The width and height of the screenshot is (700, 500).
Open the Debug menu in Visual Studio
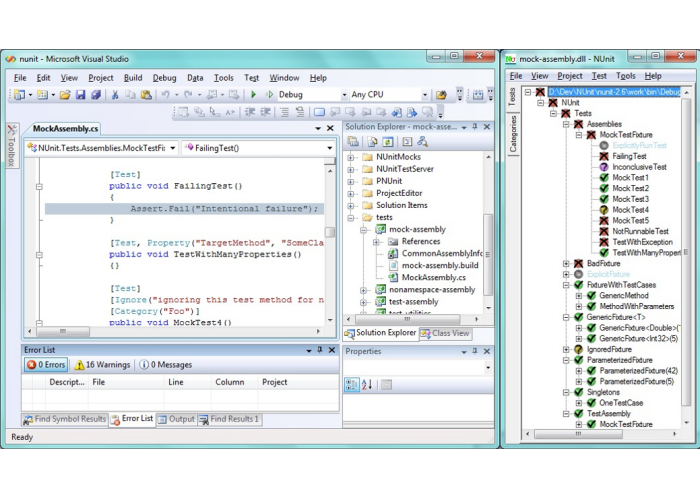pyautogui.click(x=164, y=78)
